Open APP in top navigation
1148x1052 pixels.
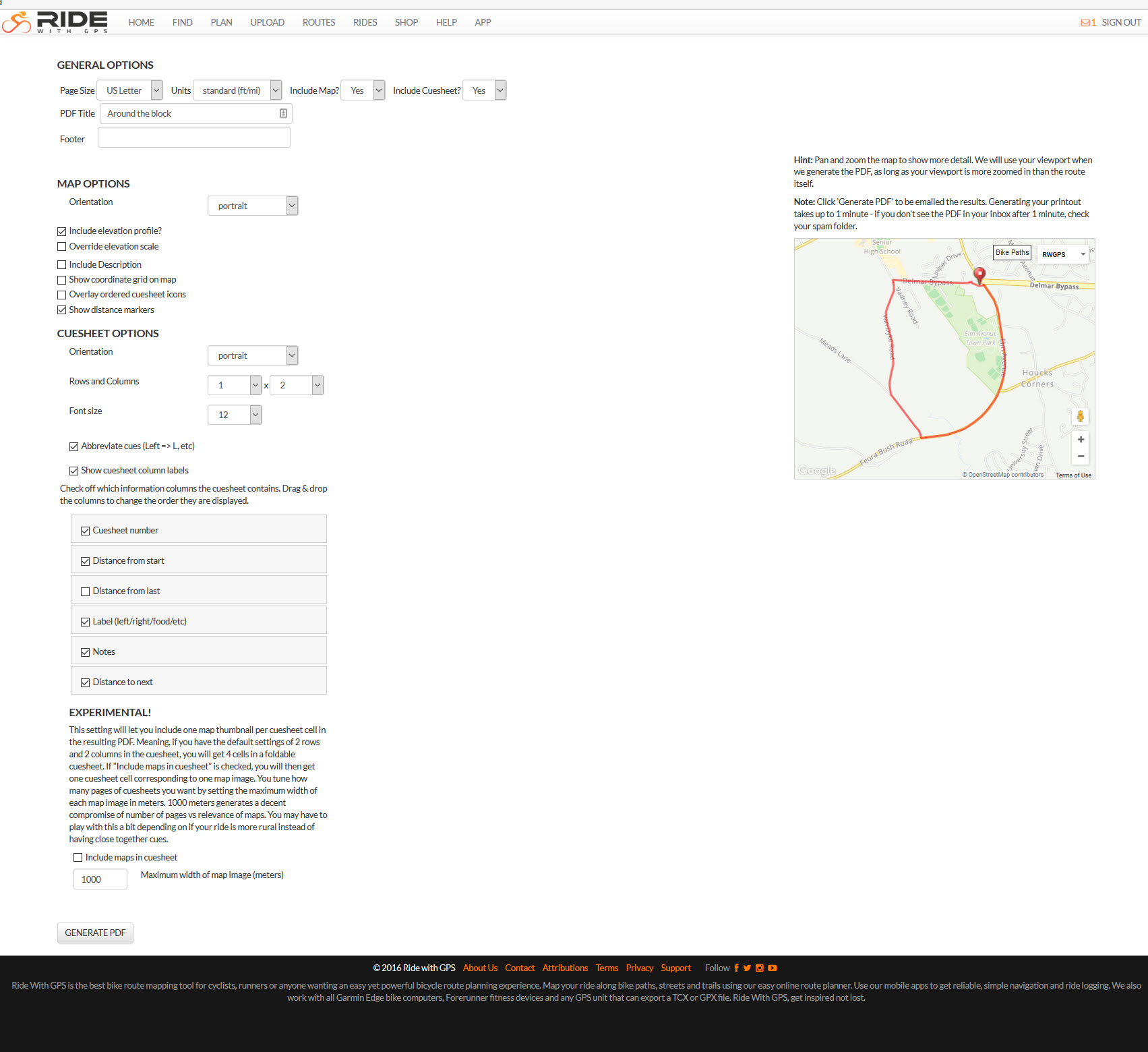pyautogui.click(x=483, y=22)
